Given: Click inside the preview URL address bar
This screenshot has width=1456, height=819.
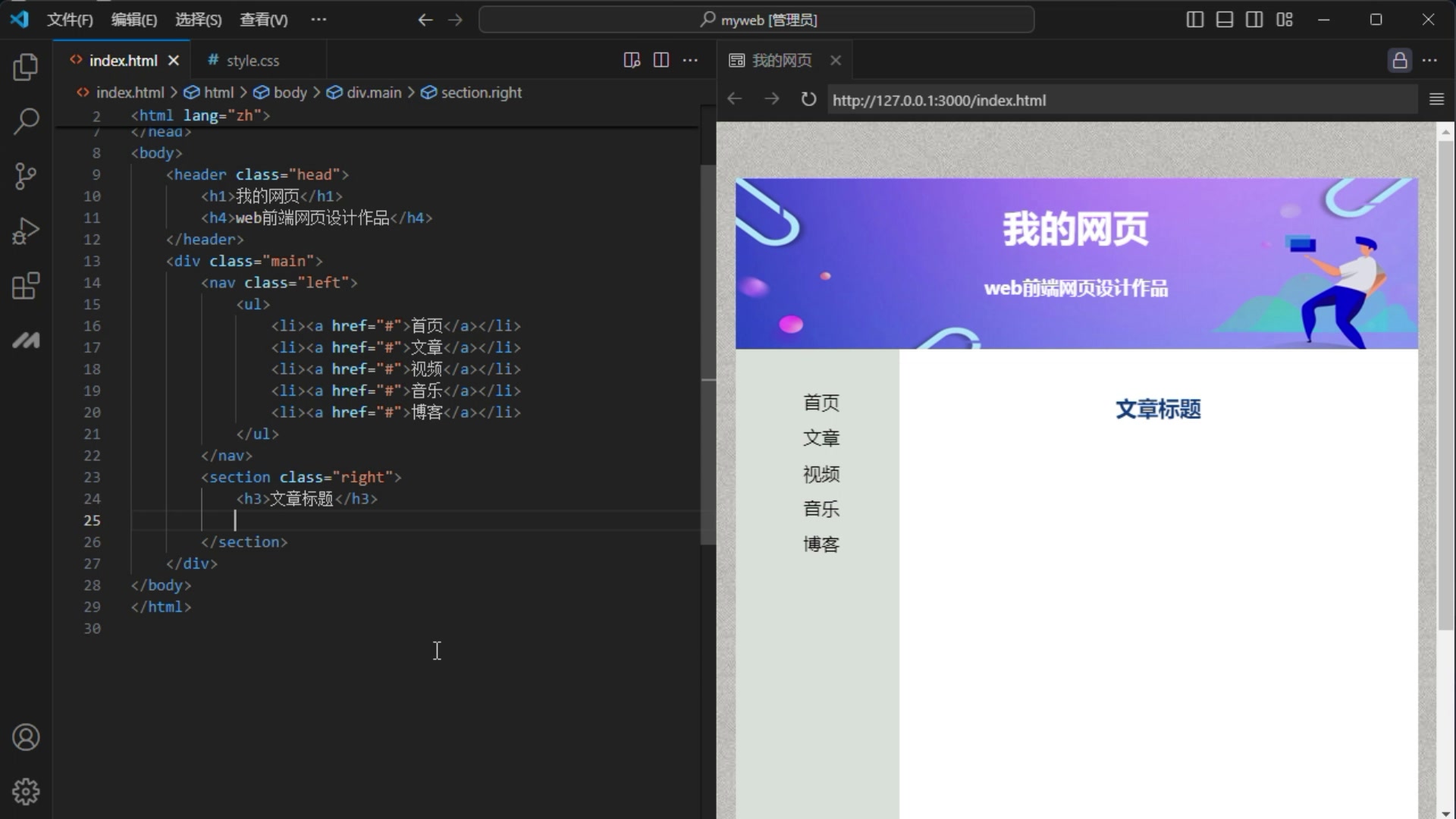Looking at the screenshot, I should tap(1062, 99).
